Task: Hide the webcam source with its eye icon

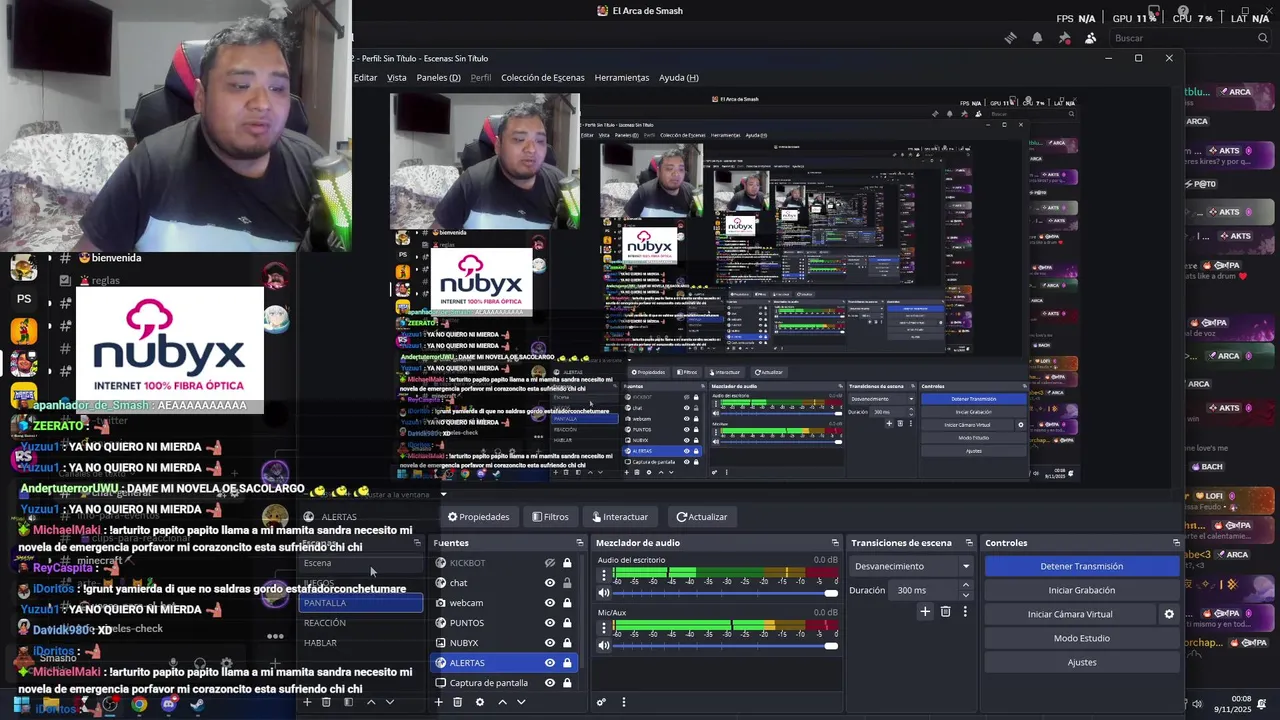Action: coord(549,603)
